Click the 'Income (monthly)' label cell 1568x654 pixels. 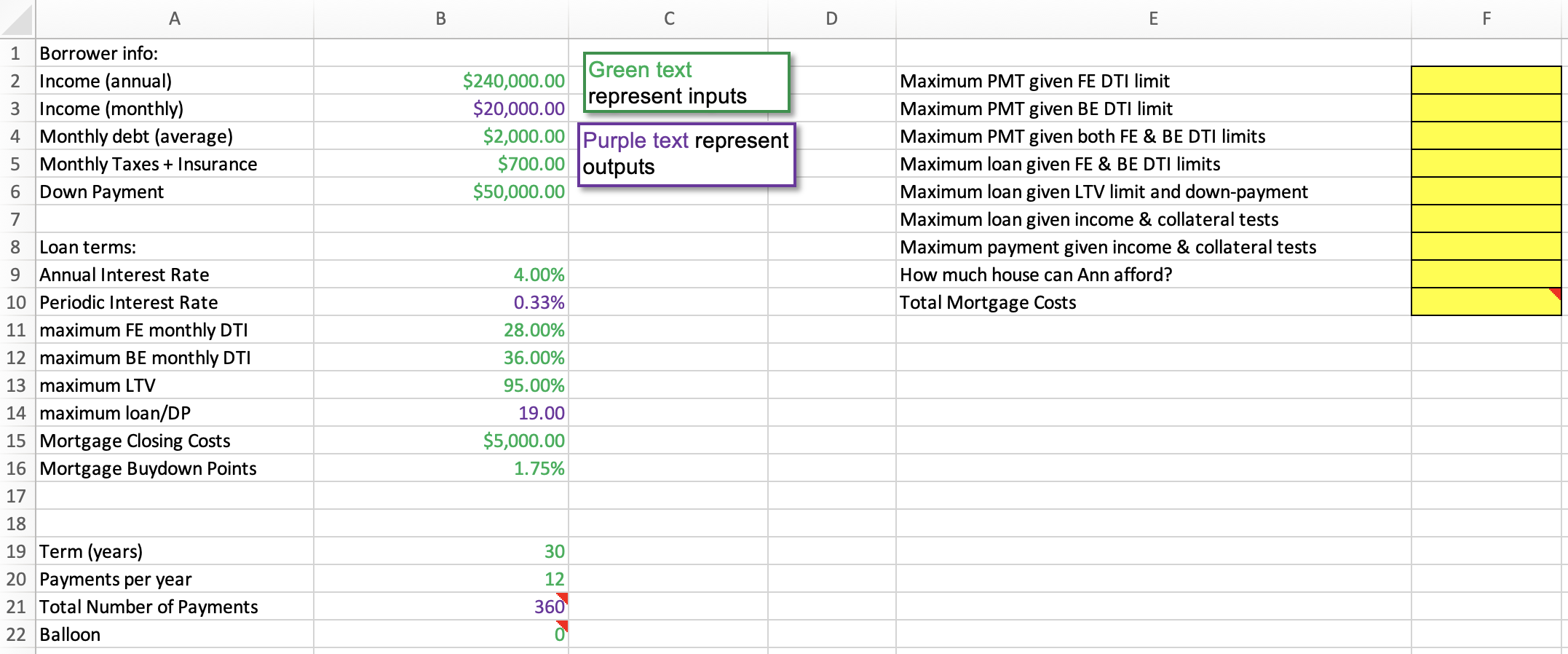click(x=175, y=109)
